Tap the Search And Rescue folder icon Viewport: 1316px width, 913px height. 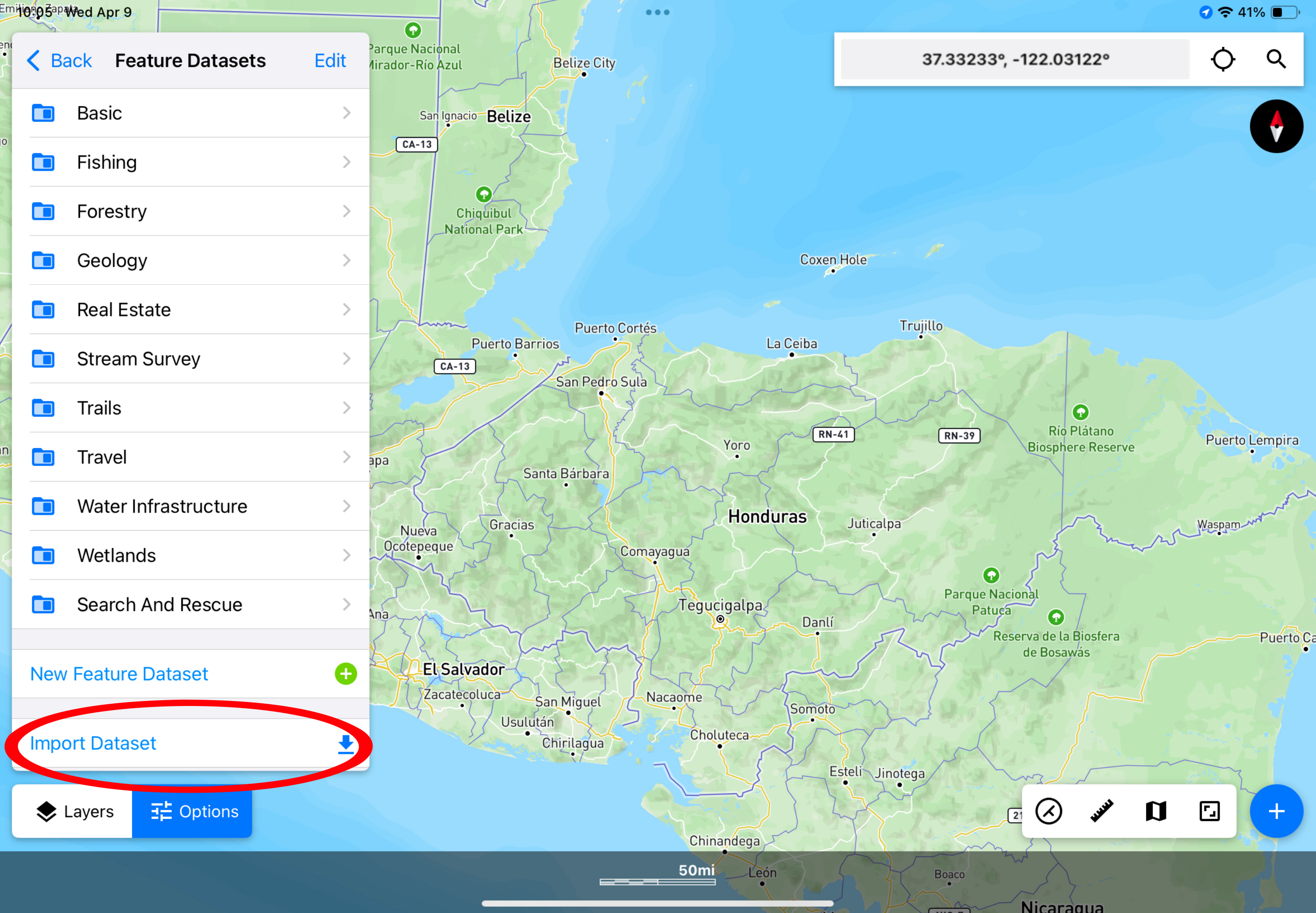(x=43, y=605)
